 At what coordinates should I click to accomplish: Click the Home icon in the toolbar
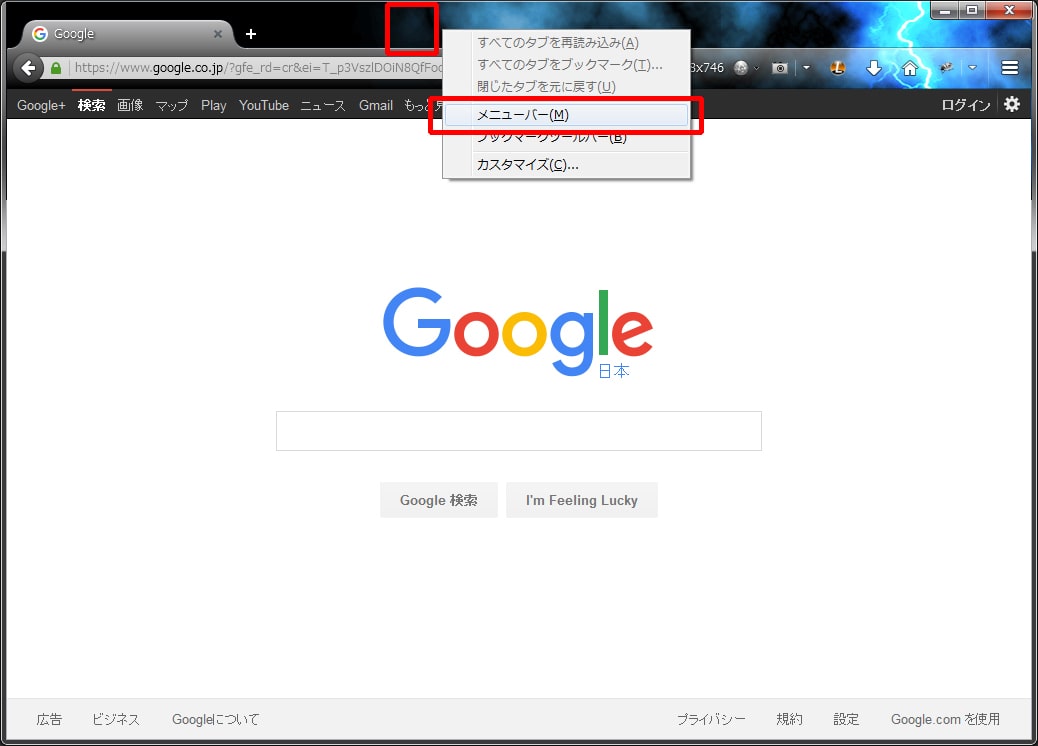[910, 68]
